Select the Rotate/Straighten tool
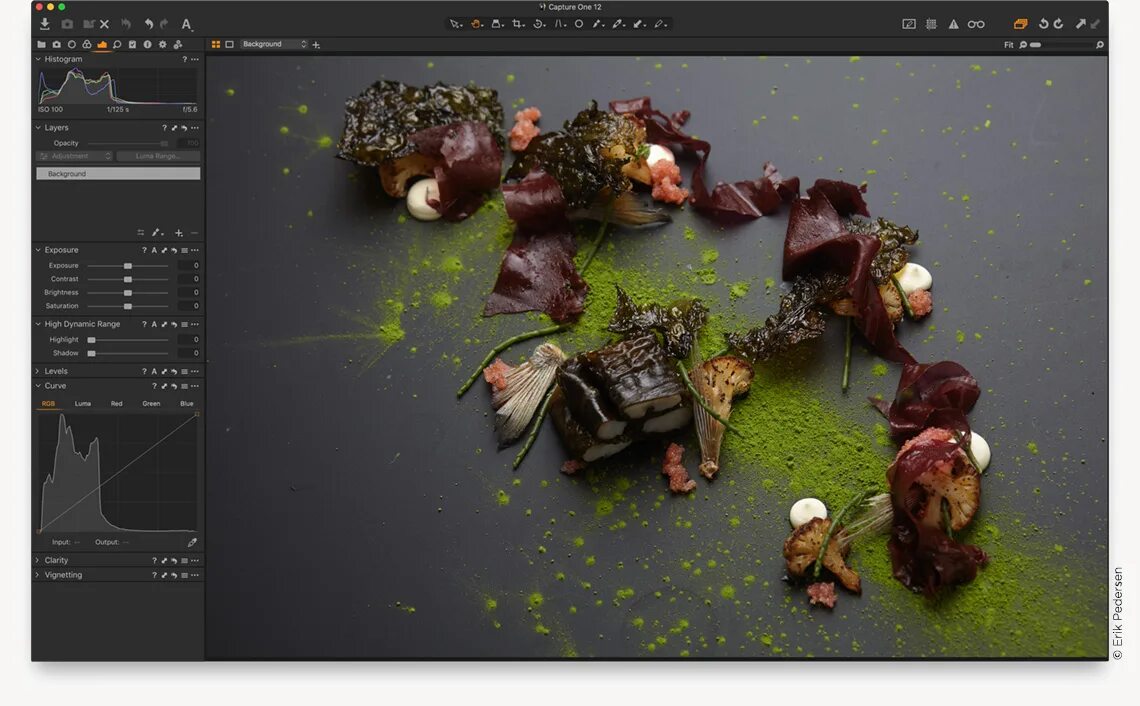 (x=539, y=24)
